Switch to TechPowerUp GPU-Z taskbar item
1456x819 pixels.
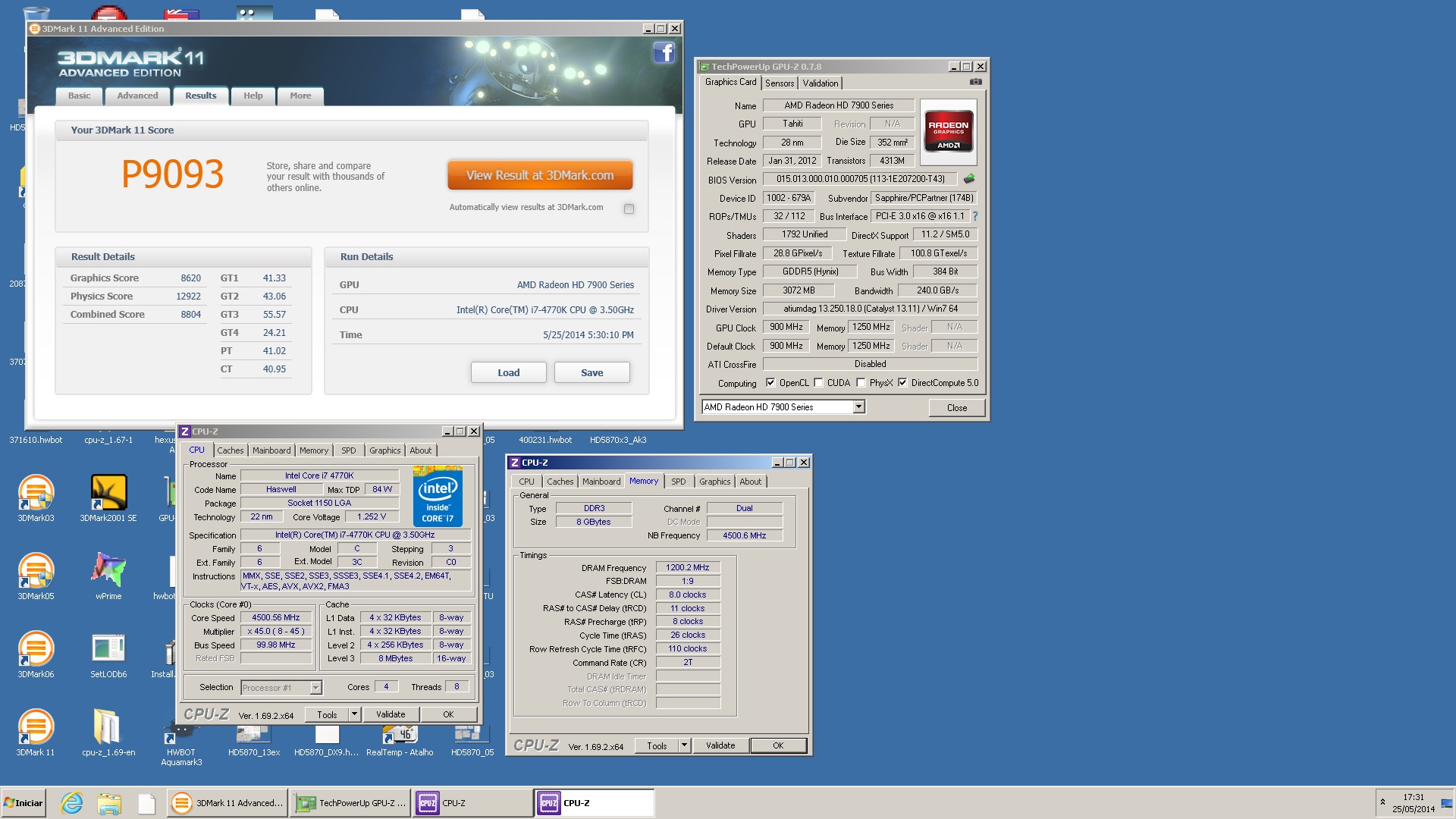coord(350,803)
